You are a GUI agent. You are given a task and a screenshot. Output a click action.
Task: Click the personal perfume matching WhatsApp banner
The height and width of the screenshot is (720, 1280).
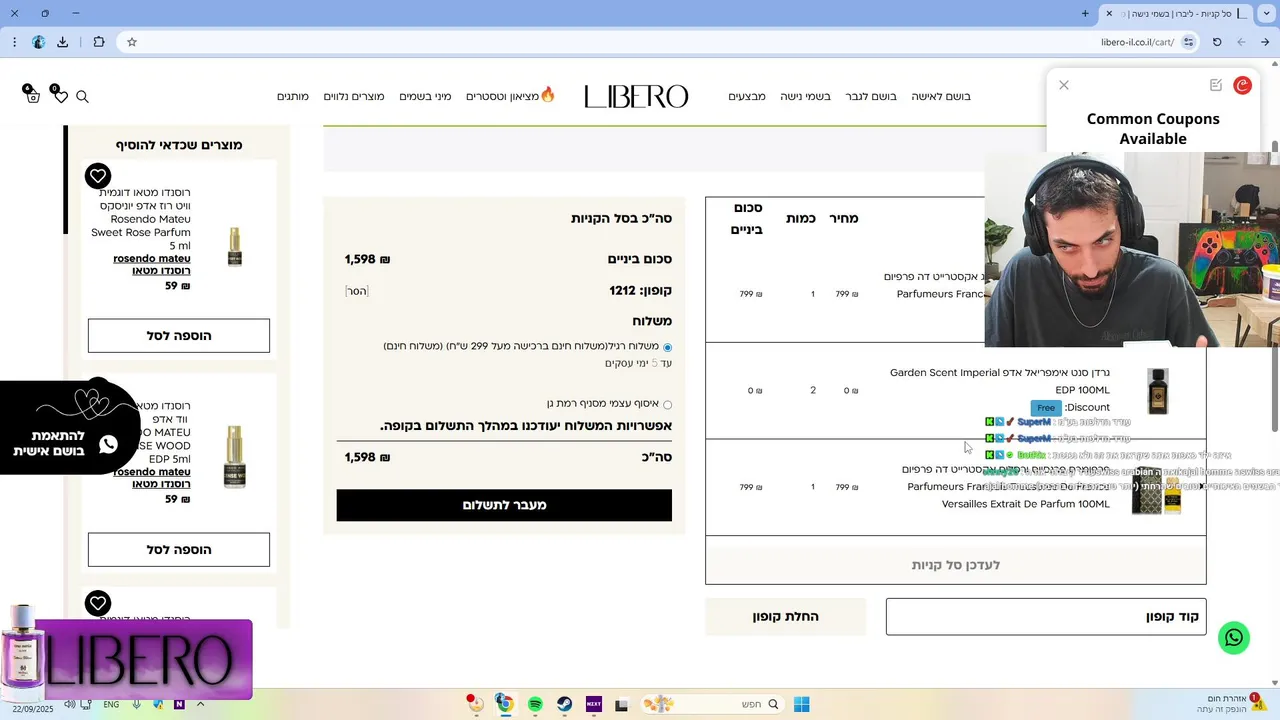(68, 427)
